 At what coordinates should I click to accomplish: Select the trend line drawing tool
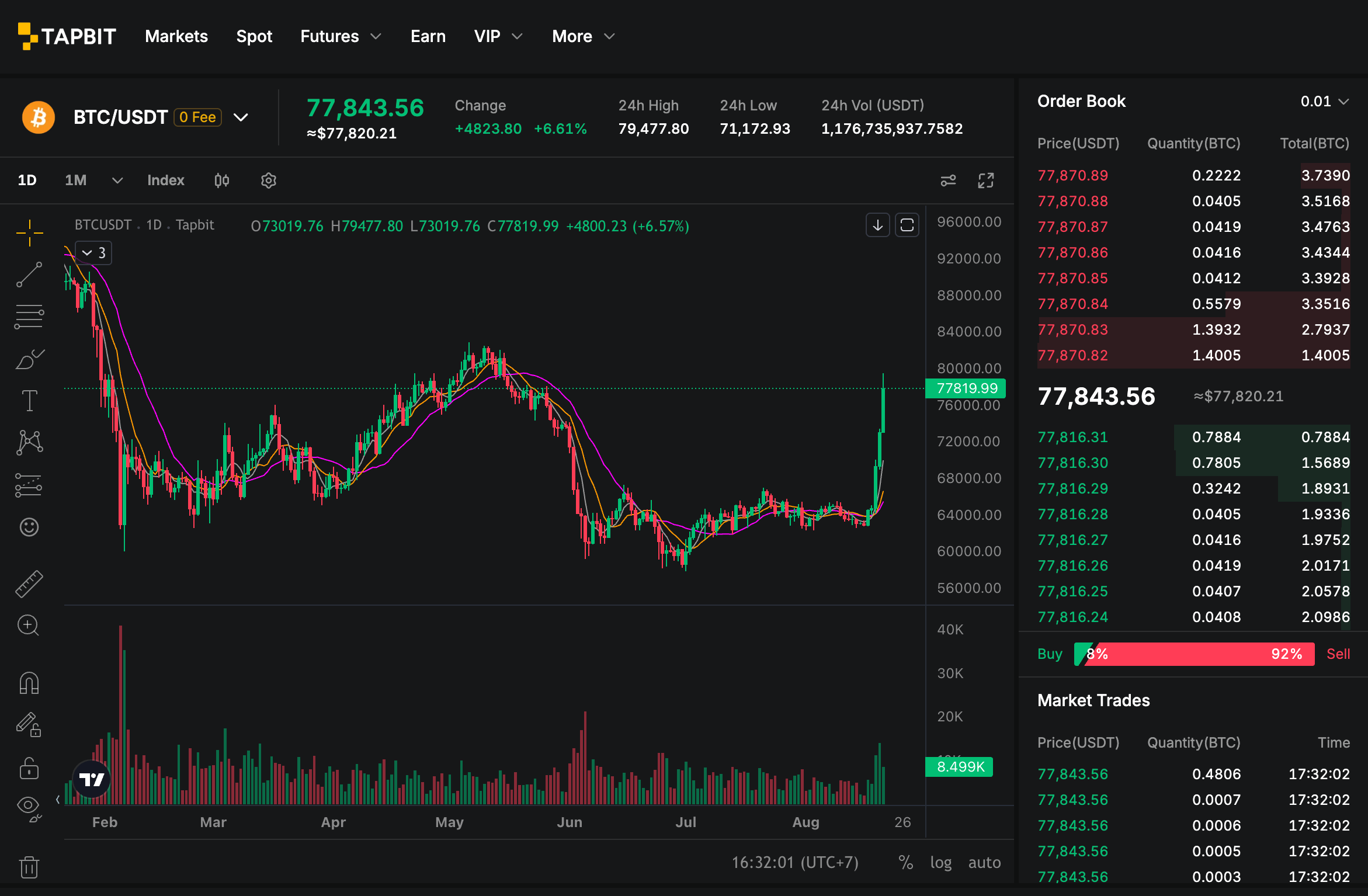tap(29, 275)
